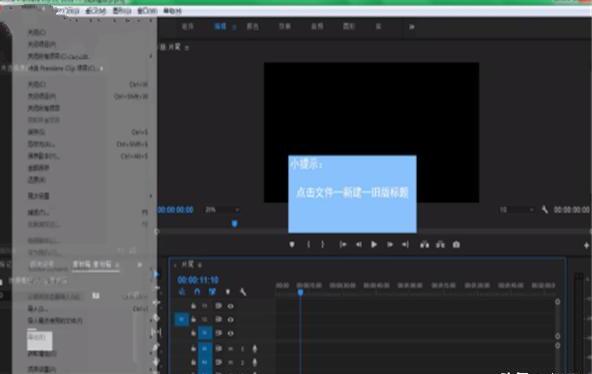The width and height of the screenshot is (592, 374).
Task: Export a frame with the camera icon
Action: (456, 245)
